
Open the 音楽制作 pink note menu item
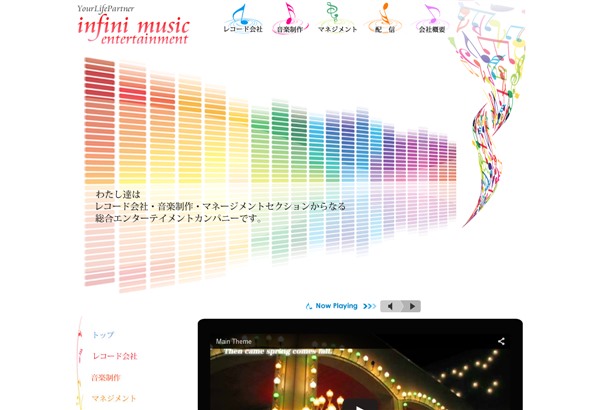(290, 19)
